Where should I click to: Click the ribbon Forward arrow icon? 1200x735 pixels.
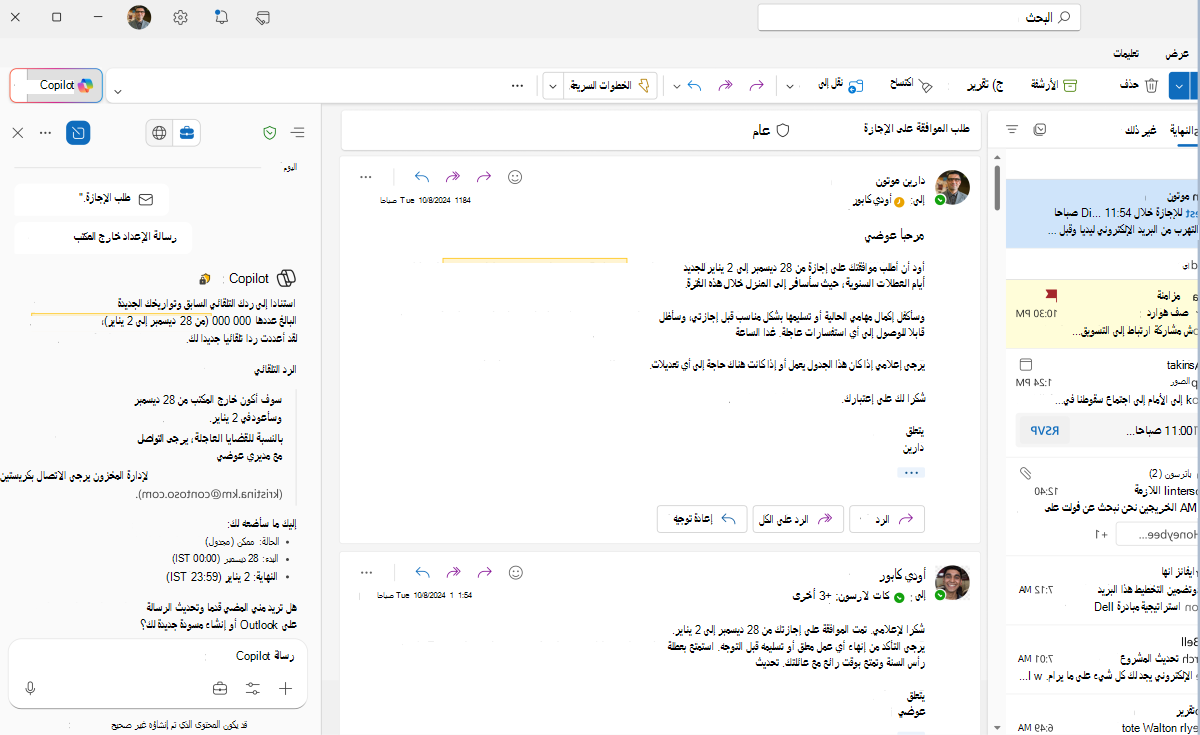[757, 86]
